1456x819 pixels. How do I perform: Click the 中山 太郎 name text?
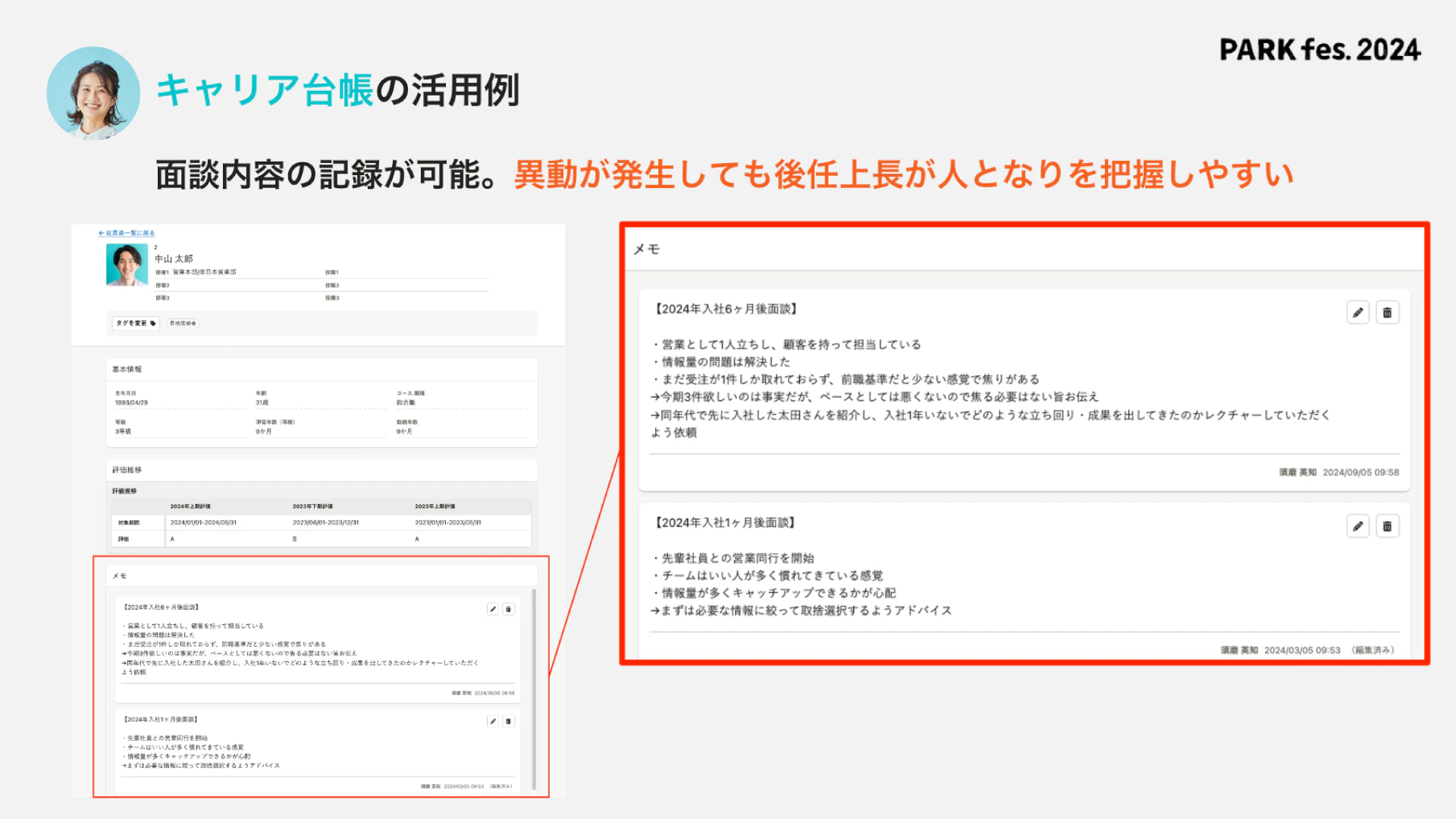[174, 259]
